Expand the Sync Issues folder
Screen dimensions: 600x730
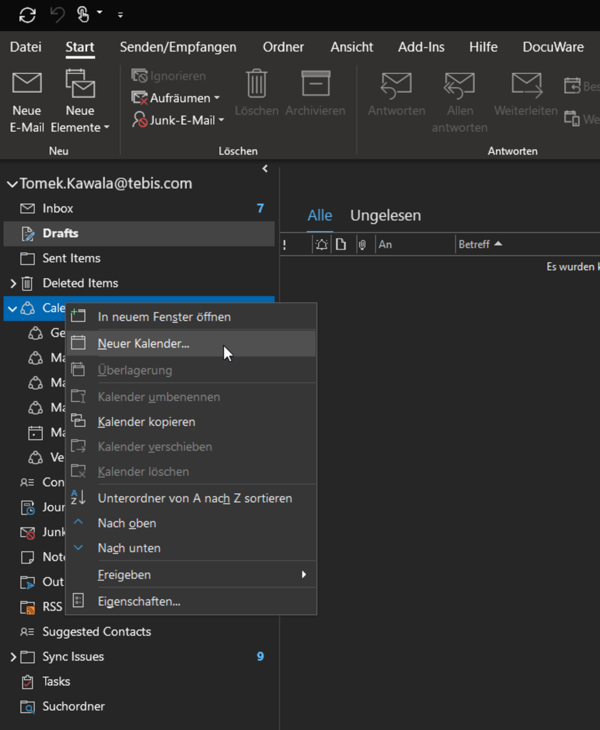tap(12, 657)
